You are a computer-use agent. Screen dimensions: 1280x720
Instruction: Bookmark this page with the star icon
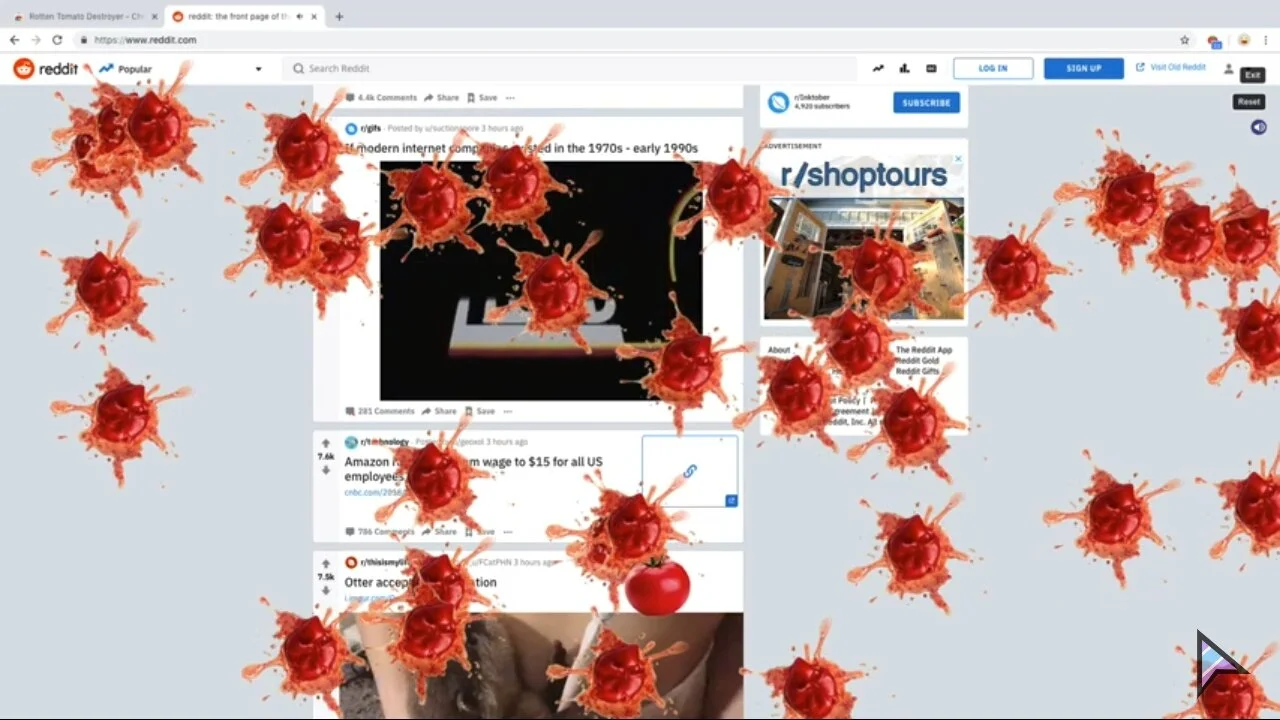pyautogui.click(x=1185, y=40)
